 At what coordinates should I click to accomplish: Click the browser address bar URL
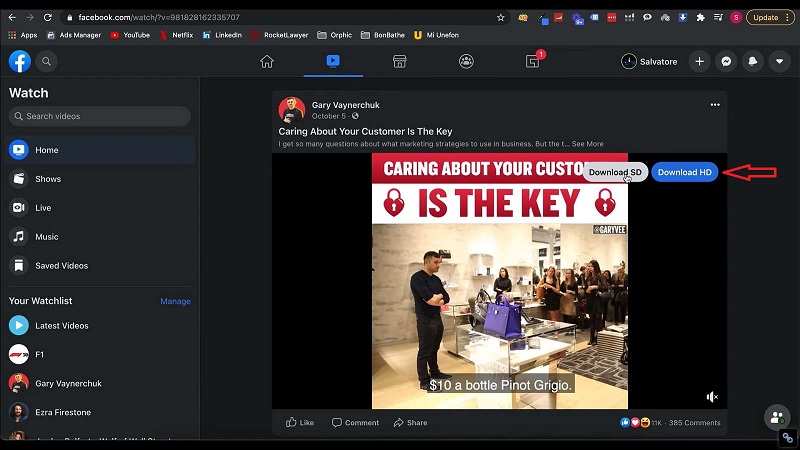tap(159, 17)
